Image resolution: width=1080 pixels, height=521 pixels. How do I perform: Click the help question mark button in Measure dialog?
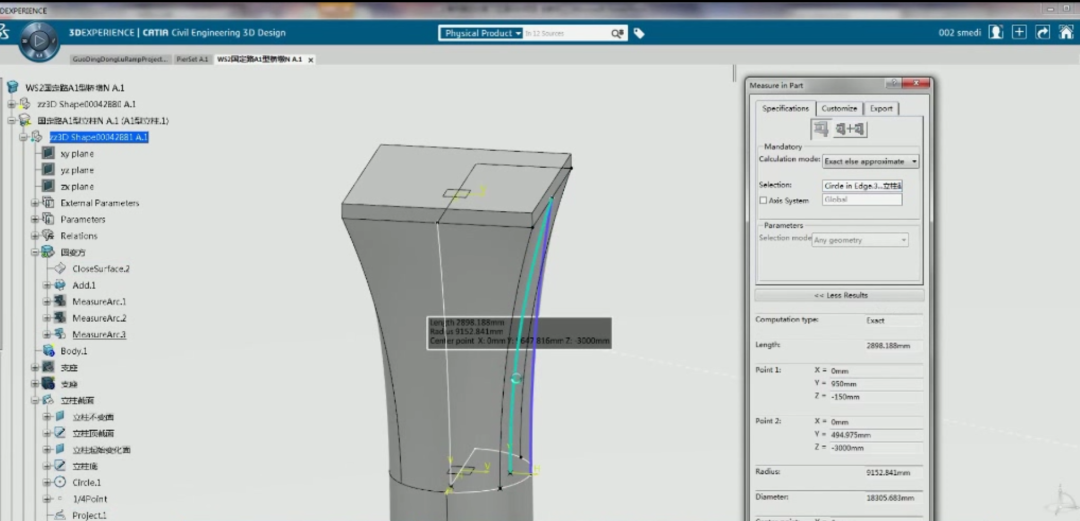point(893,85)
